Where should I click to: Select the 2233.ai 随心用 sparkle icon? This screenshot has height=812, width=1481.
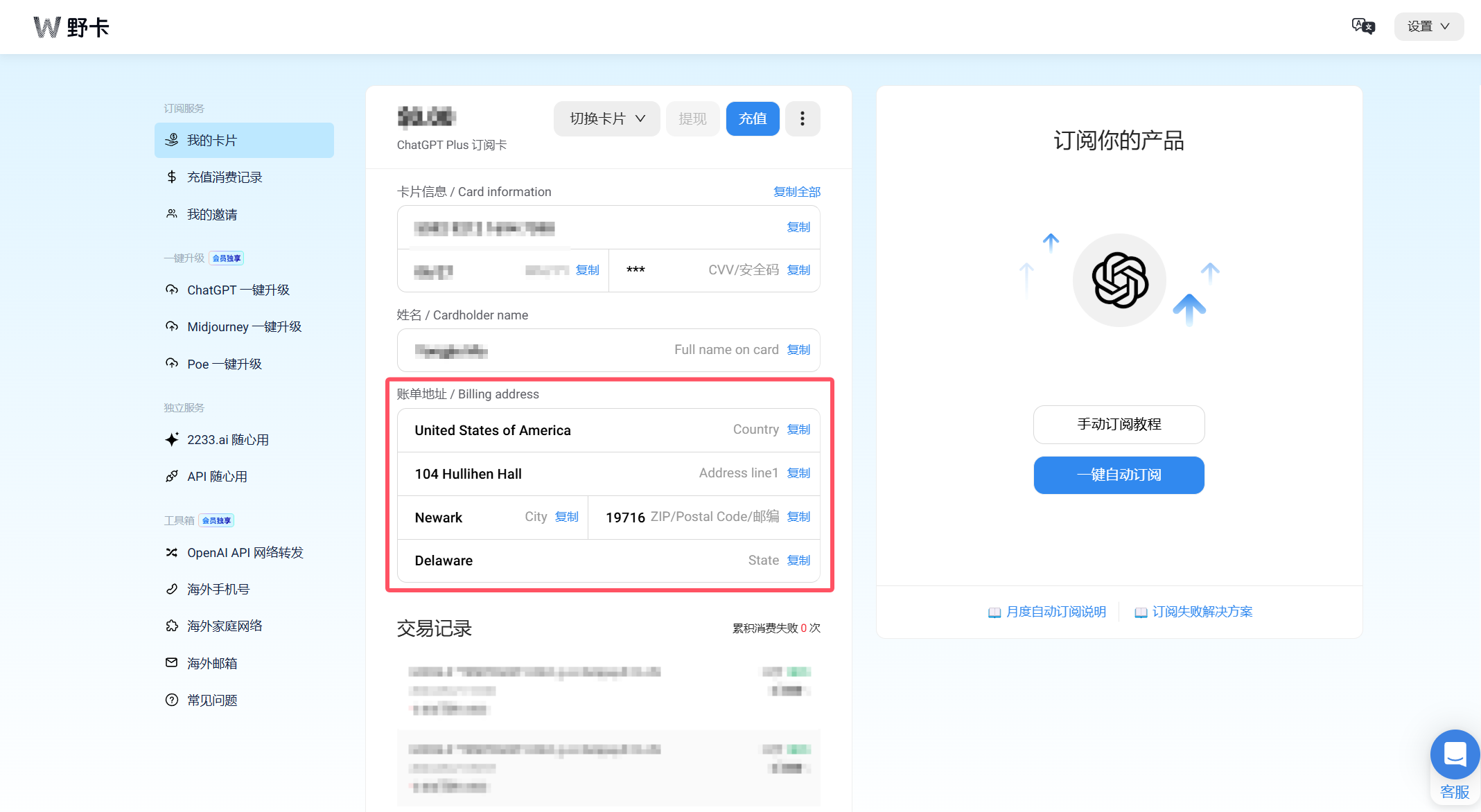coord(172,439)
